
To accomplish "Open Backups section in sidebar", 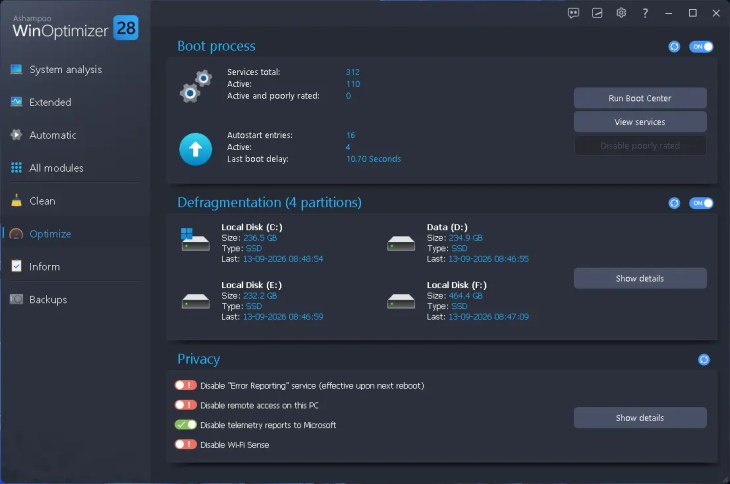I will coord(74,300).
